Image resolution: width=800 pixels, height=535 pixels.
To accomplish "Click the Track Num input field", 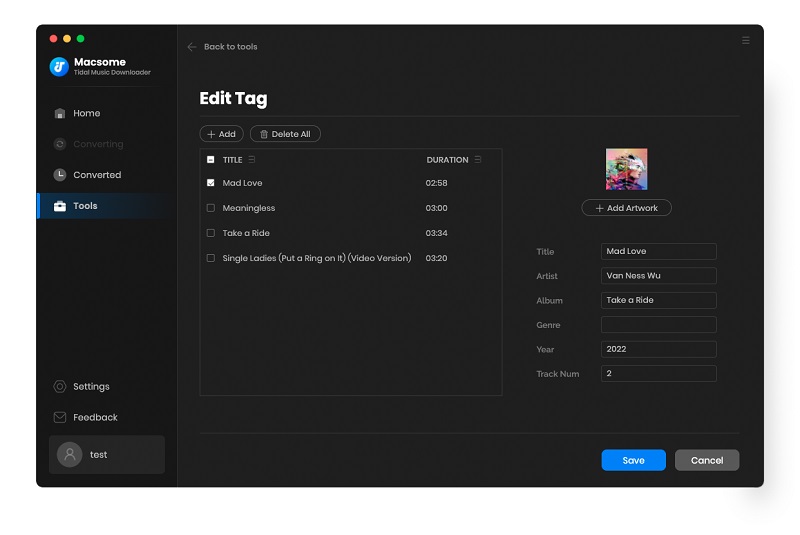I will pyautogui.click(x=659, y=374).
